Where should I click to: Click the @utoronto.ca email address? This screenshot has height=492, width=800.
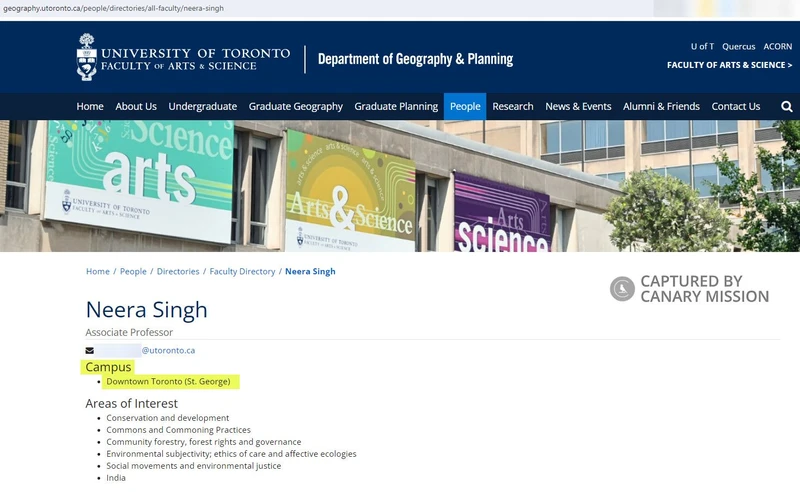(168, 351)
